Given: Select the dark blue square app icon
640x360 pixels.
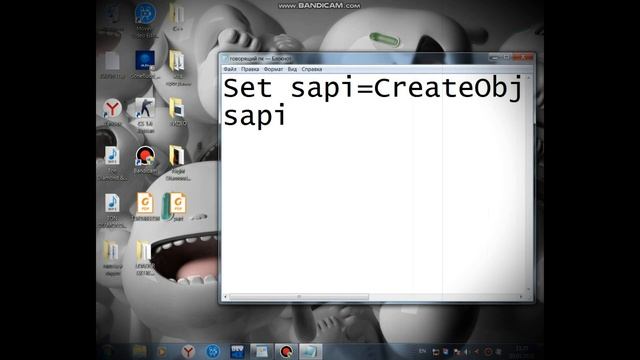Looking at the screenshot, I should click(145, 60).
